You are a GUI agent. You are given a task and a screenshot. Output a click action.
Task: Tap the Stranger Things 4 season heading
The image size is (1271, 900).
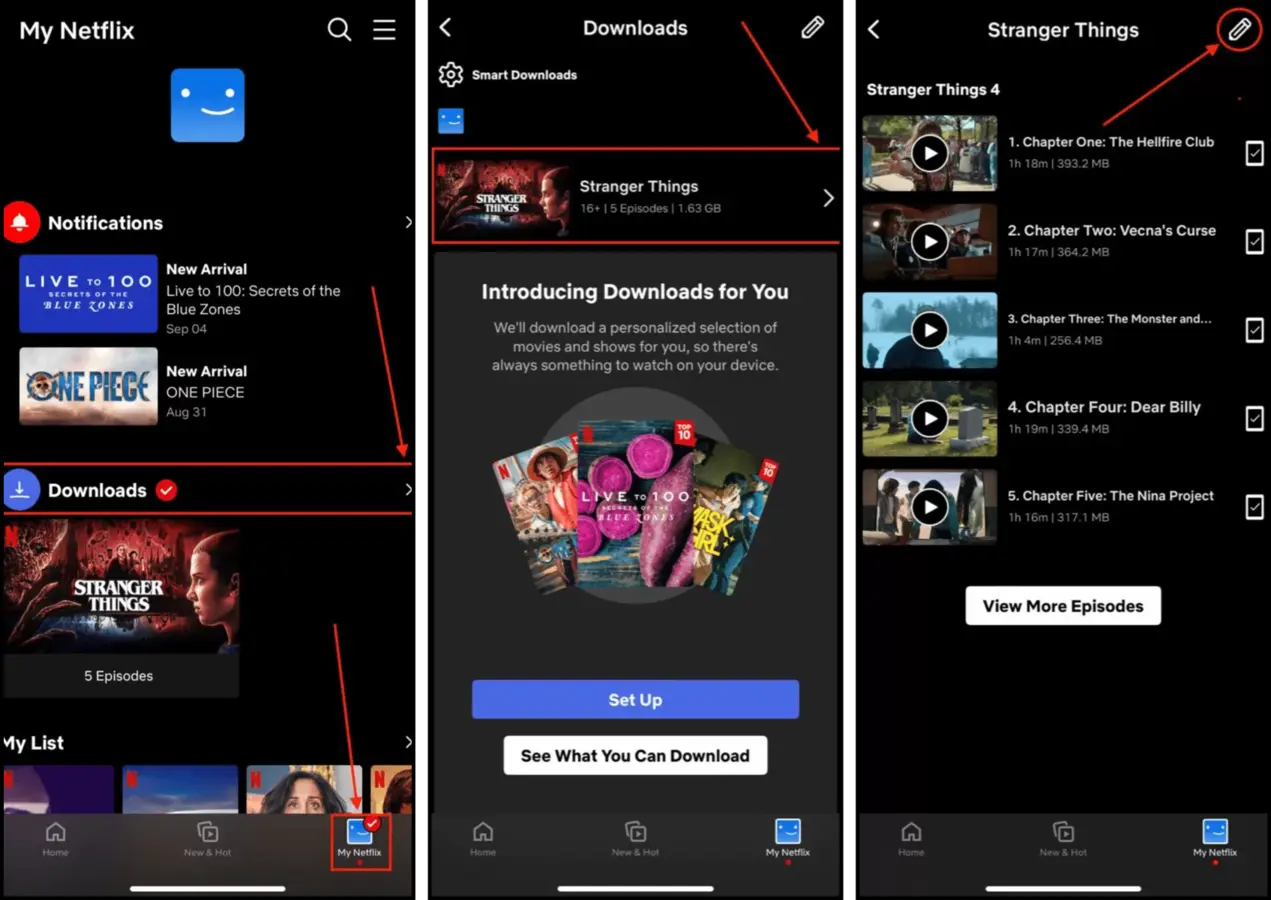point(933,90)
